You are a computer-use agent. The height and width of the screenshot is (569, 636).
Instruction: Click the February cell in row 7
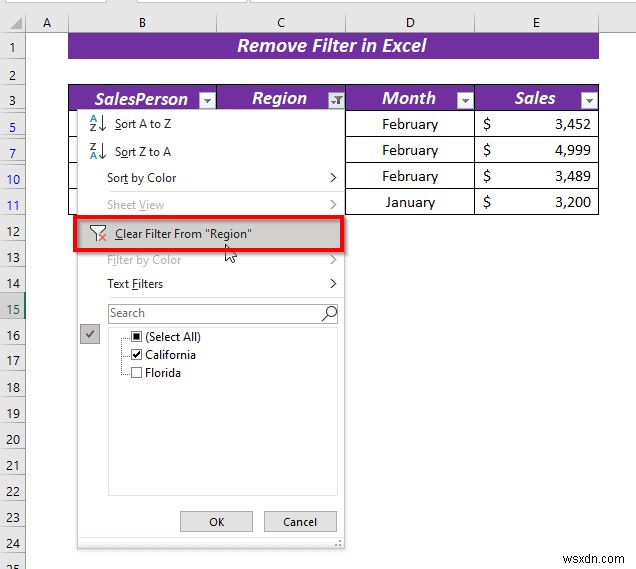pyautogui.click(x=410, y=150)
